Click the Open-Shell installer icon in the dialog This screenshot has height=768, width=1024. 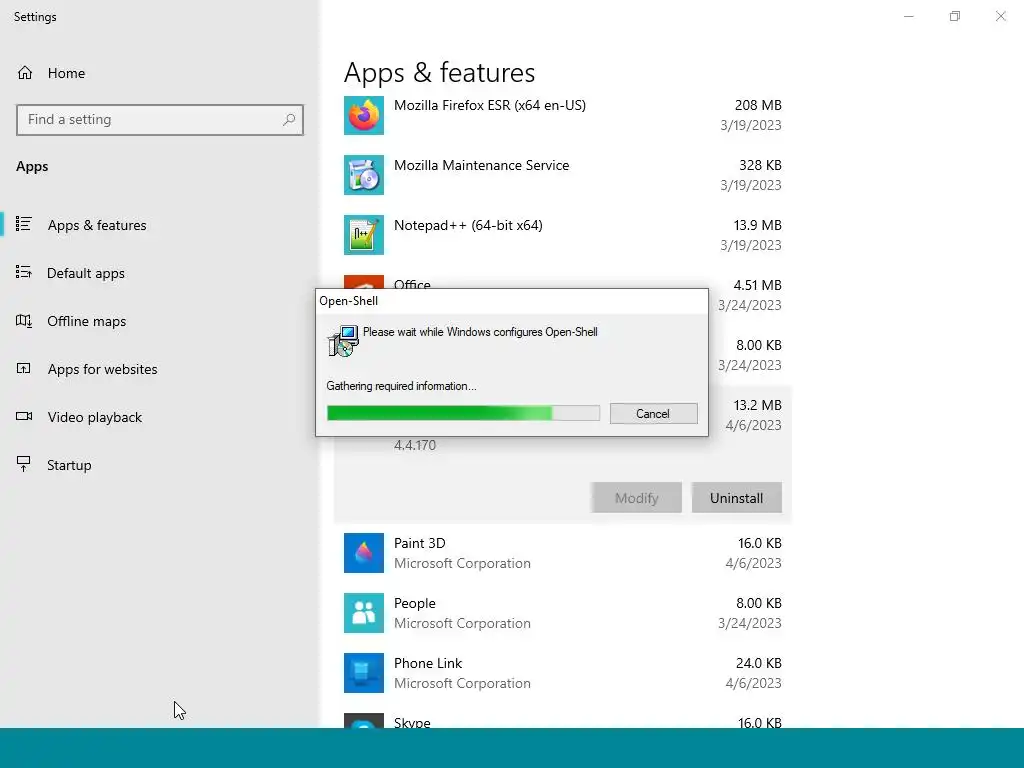[343, 341]
